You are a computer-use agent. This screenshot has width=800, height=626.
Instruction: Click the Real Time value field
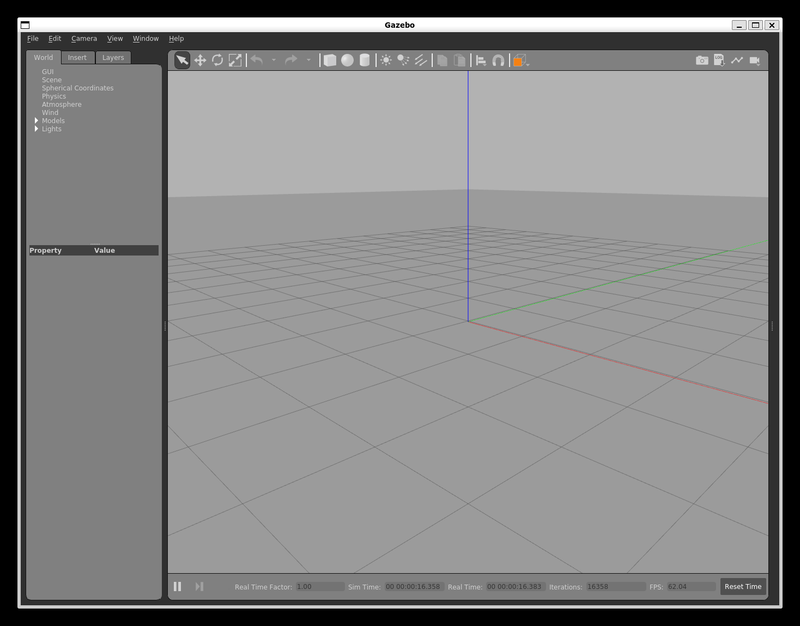pos(515,586)
